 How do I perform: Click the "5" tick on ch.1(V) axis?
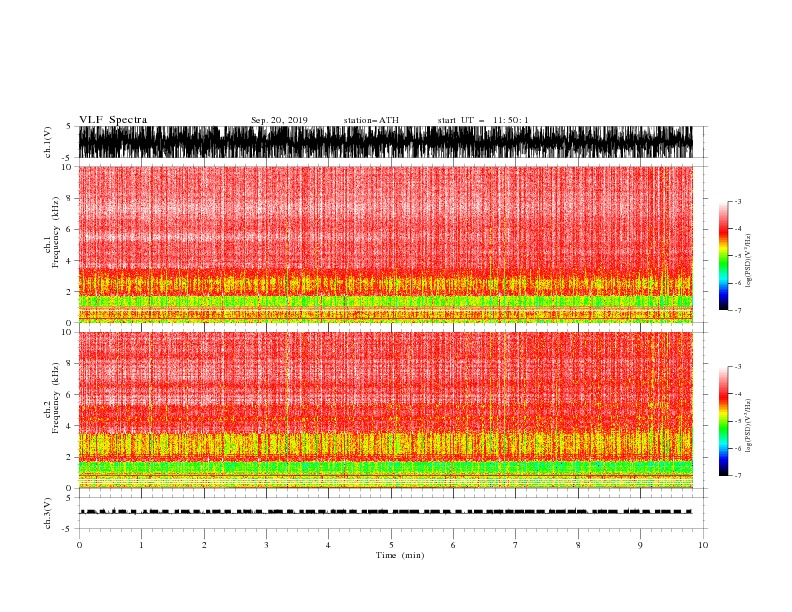click(x=69, y=126)
